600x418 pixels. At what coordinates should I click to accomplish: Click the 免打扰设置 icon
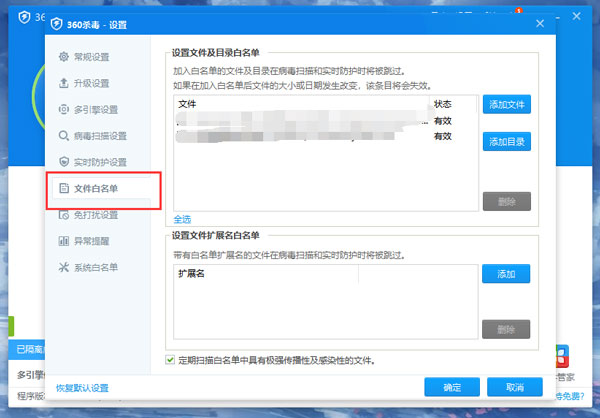click(x=64, y=215)
